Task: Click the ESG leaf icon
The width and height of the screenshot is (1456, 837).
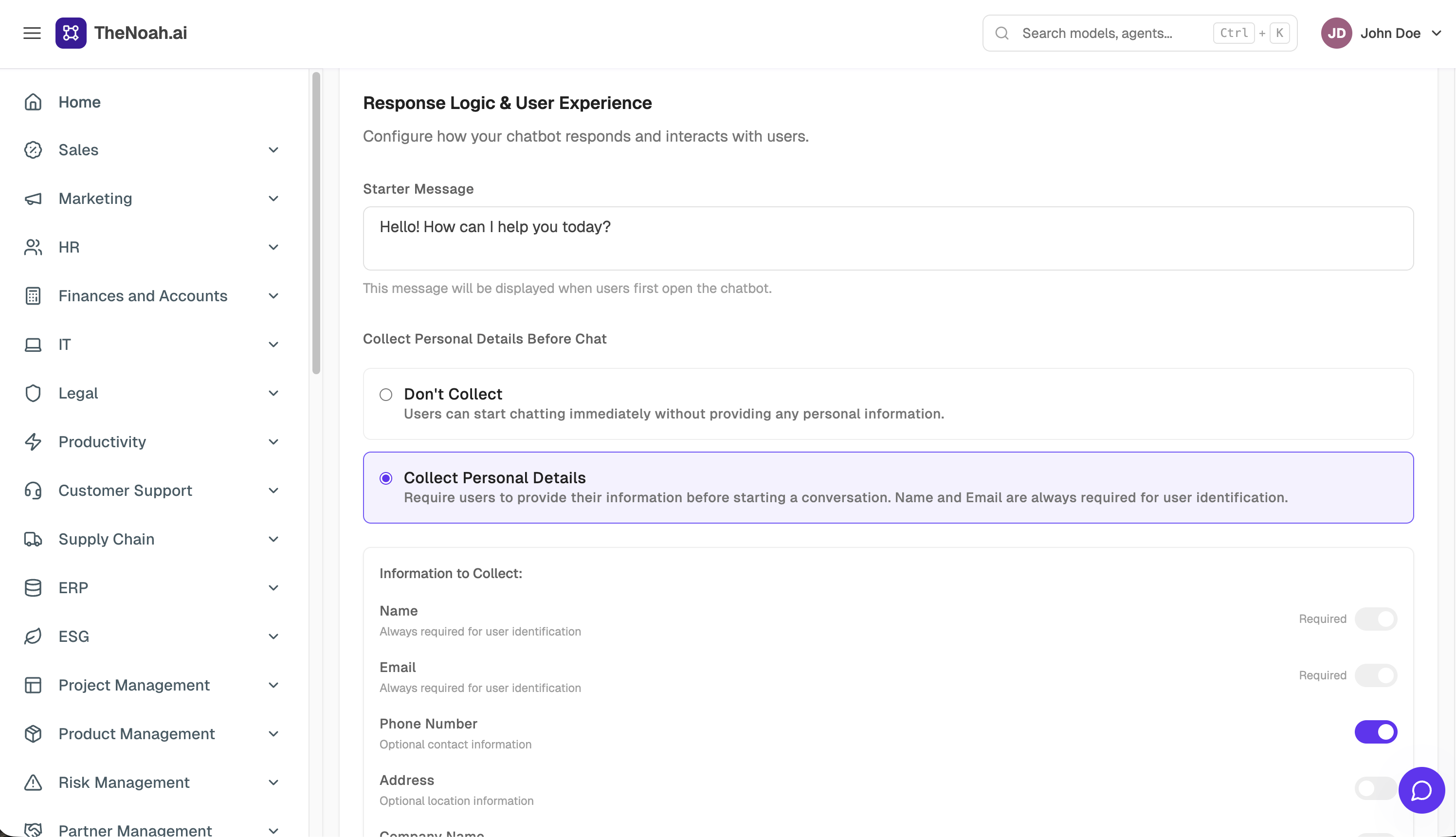Action: click(x=34, y=637)
